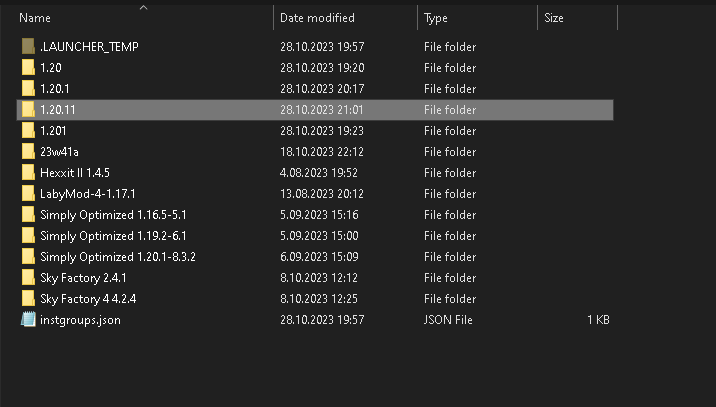Click the 23w41a folder icon

tap(28, 152)
